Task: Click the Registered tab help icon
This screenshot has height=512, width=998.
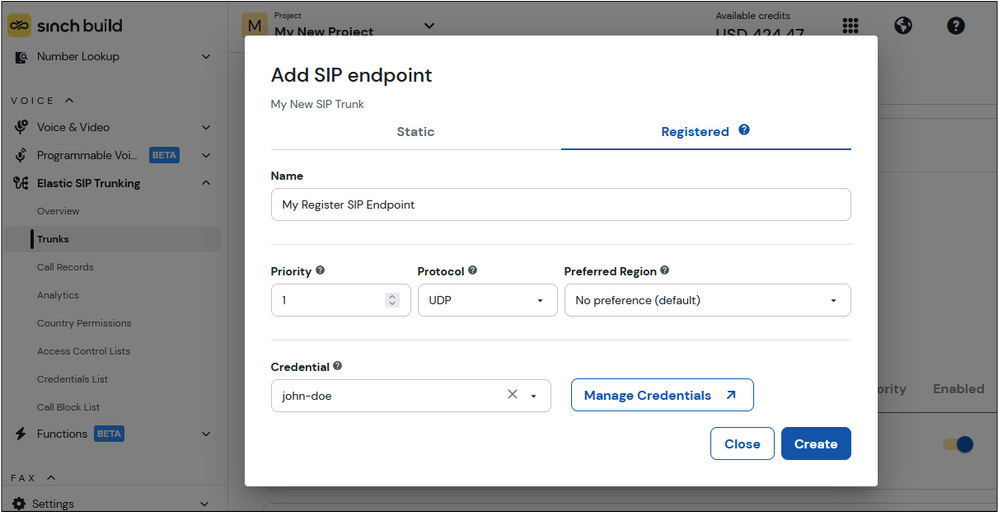Action: (744, 130)
